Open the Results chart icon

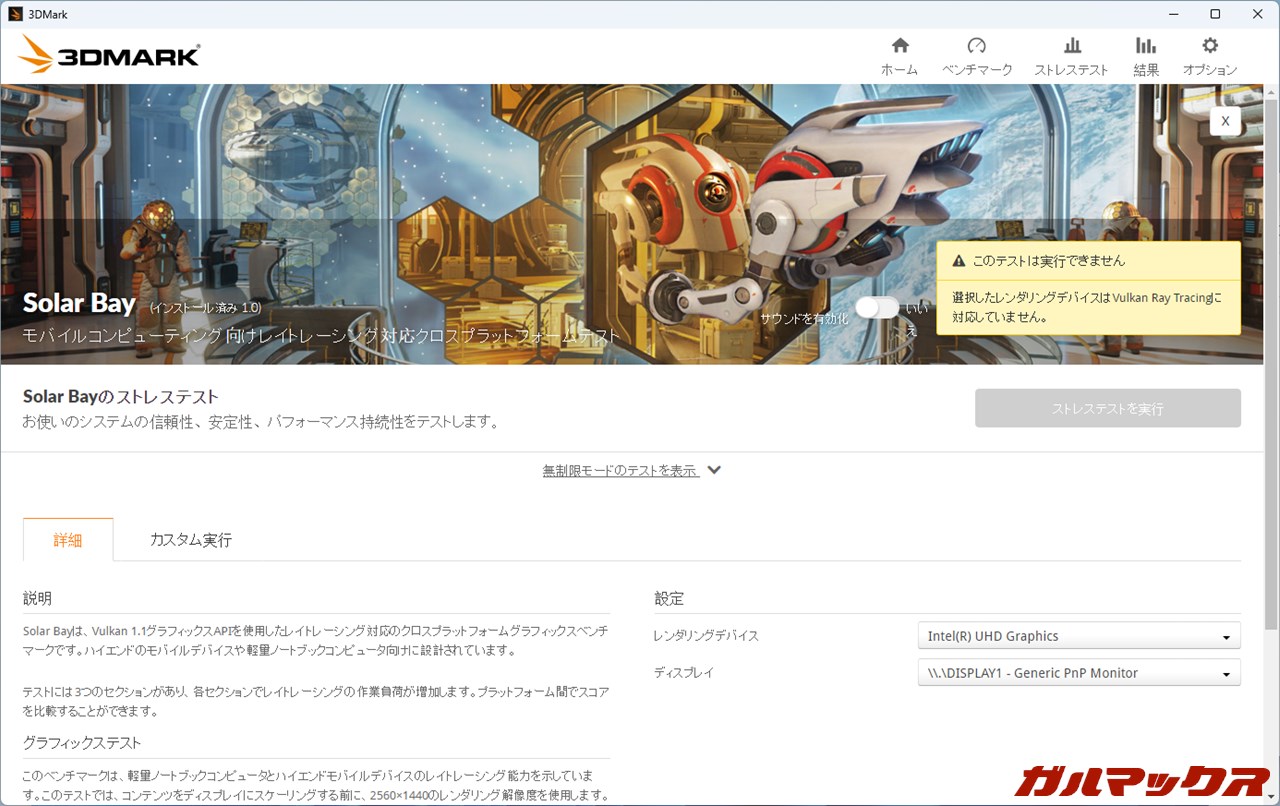[x=1146, y=46]
